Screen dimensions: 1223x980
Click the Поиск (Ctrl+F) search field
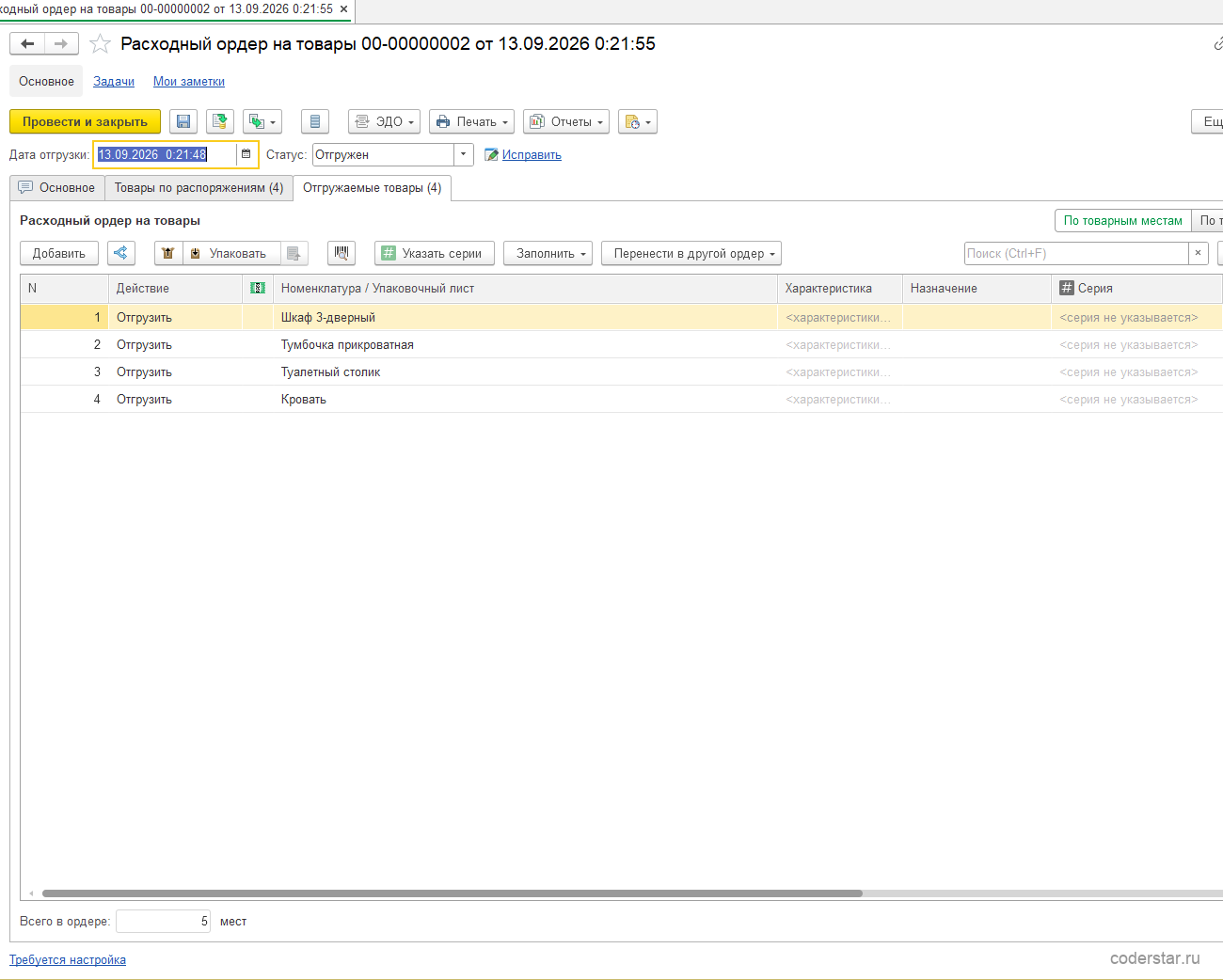1076,253
